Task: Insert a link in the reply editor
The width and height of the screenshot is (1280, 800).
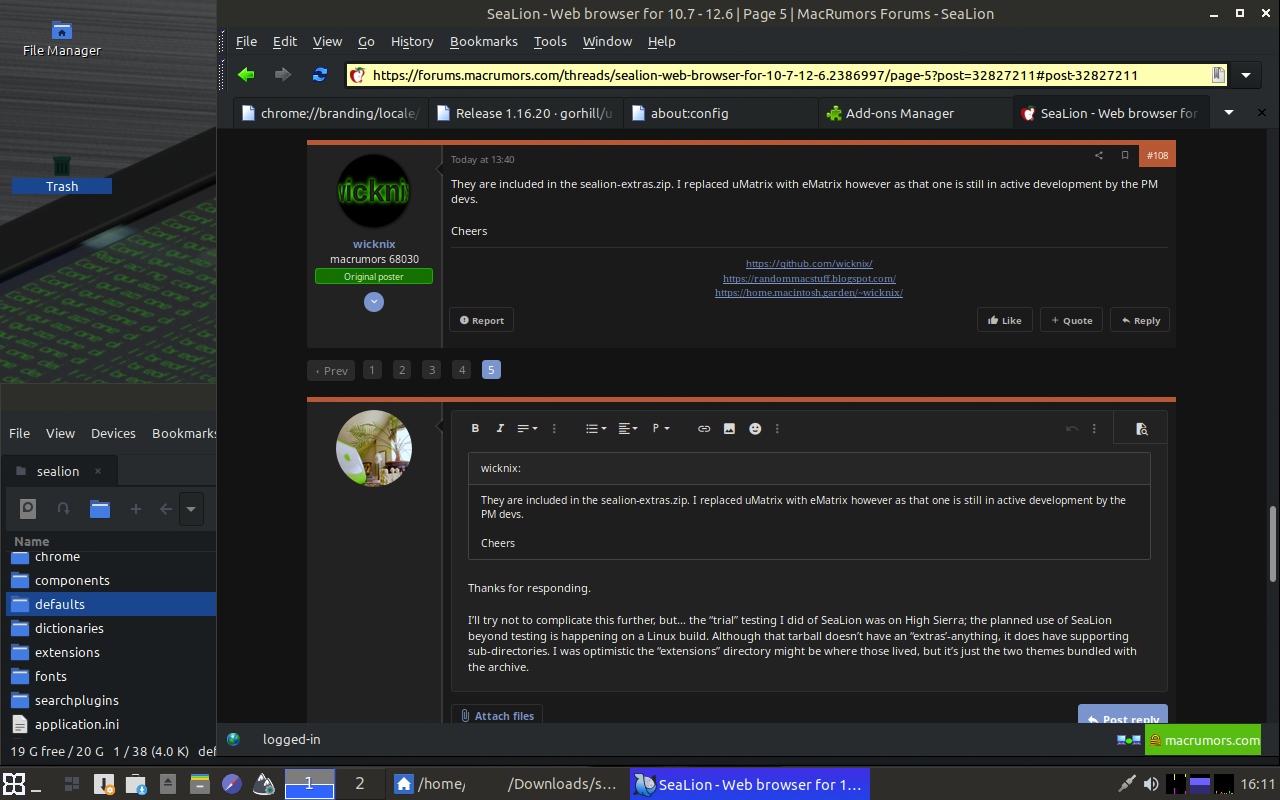Action: click(x=704, y=428)
